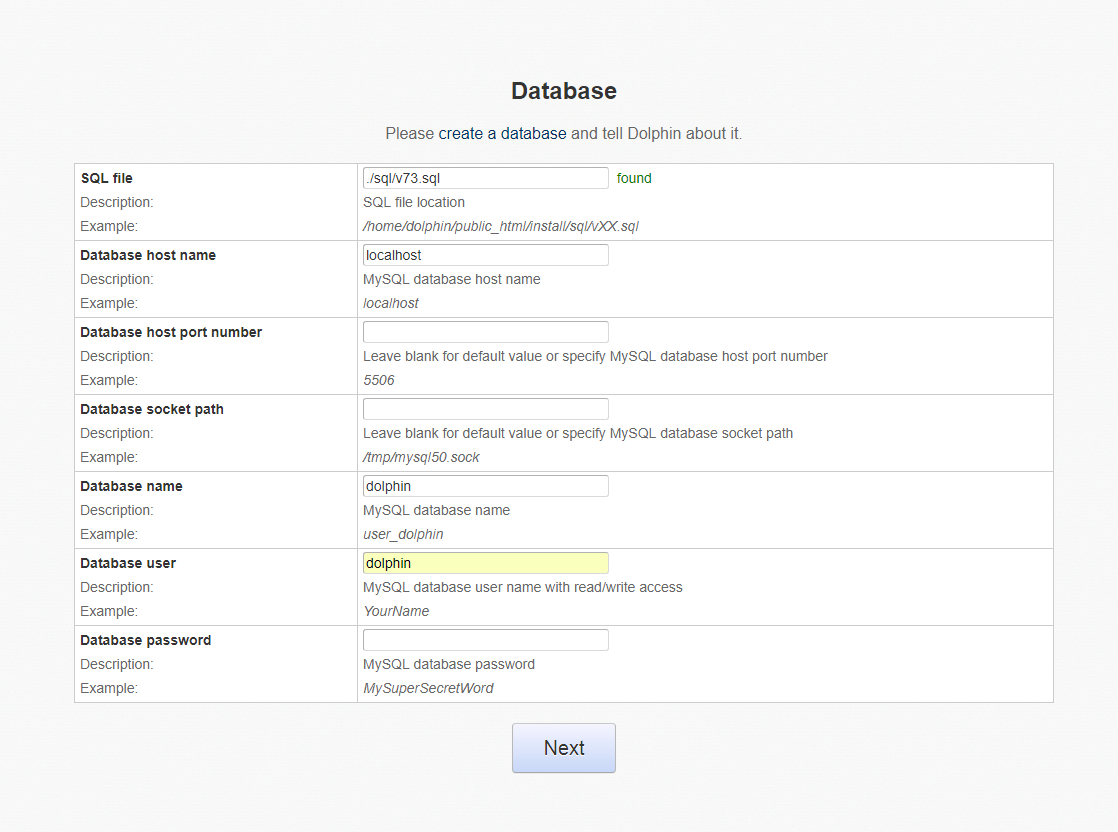The height and width of the screenshot is (832, 1118).
Task: Click the empty Database password field
Action: point(485,640)
